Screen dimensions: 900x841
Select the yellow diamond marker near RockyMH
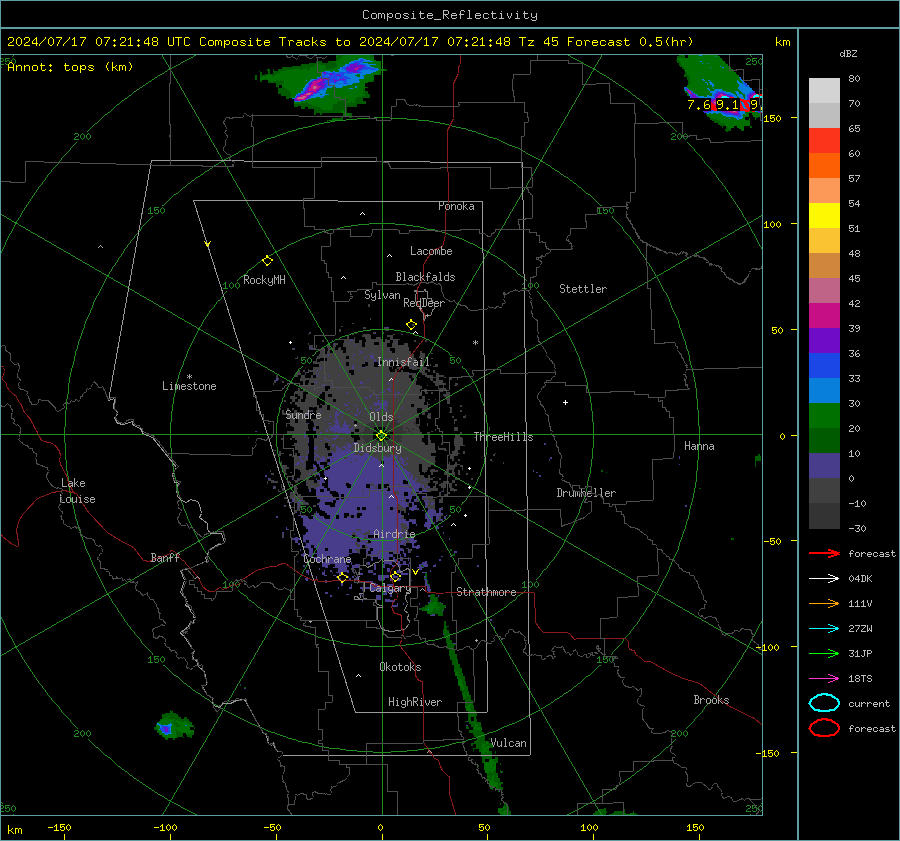tap(267, 261)
